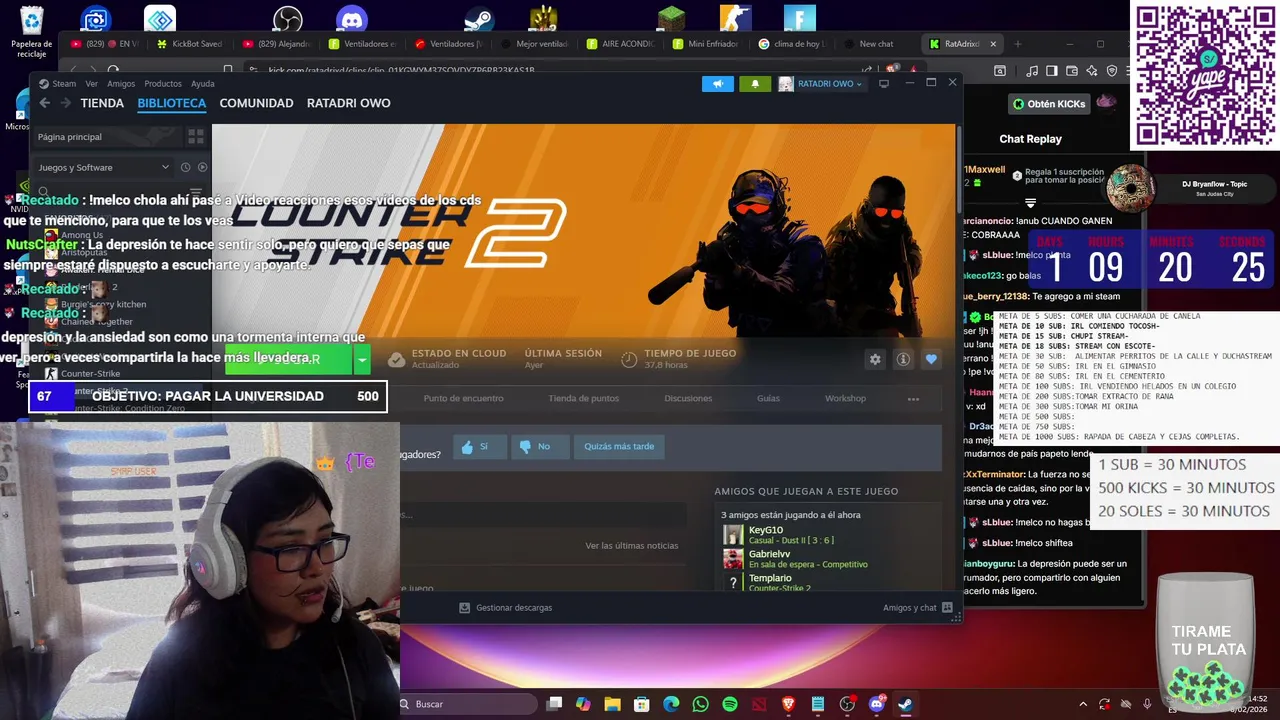Open the Ver menu
This screenshot has width=1280, height=720.
tap(91, 84)
